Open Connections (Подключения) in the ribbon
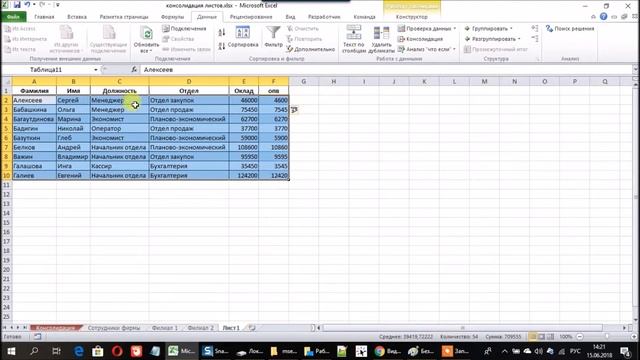This screenshot has width=640, height=360. 184,29
